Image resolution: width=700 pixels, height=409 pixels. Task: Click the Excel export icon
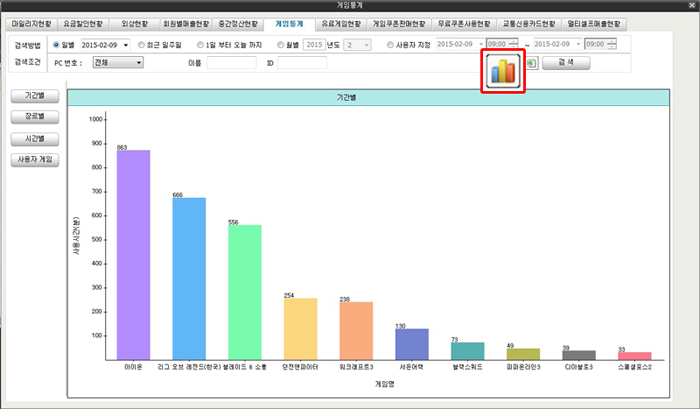click(x=531, y=63)
